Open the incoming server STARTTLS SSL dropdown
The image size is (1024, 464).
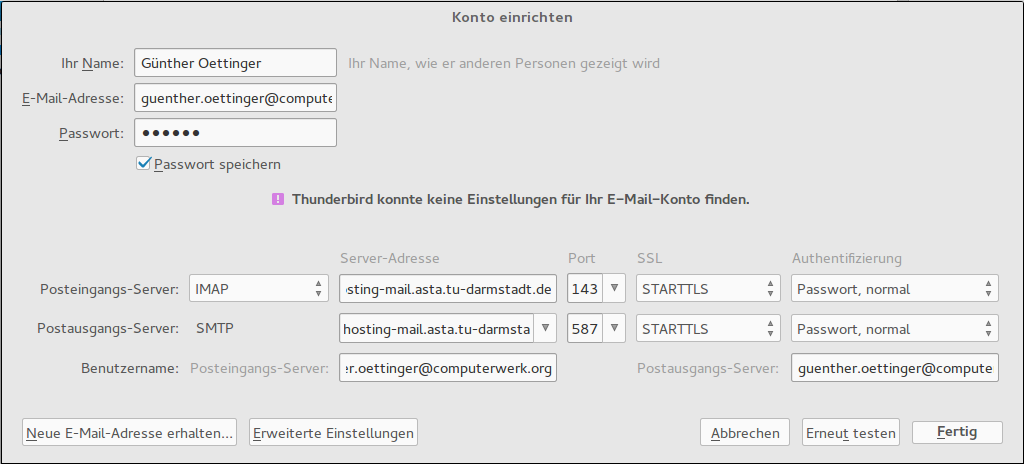(x=708, y=289)
